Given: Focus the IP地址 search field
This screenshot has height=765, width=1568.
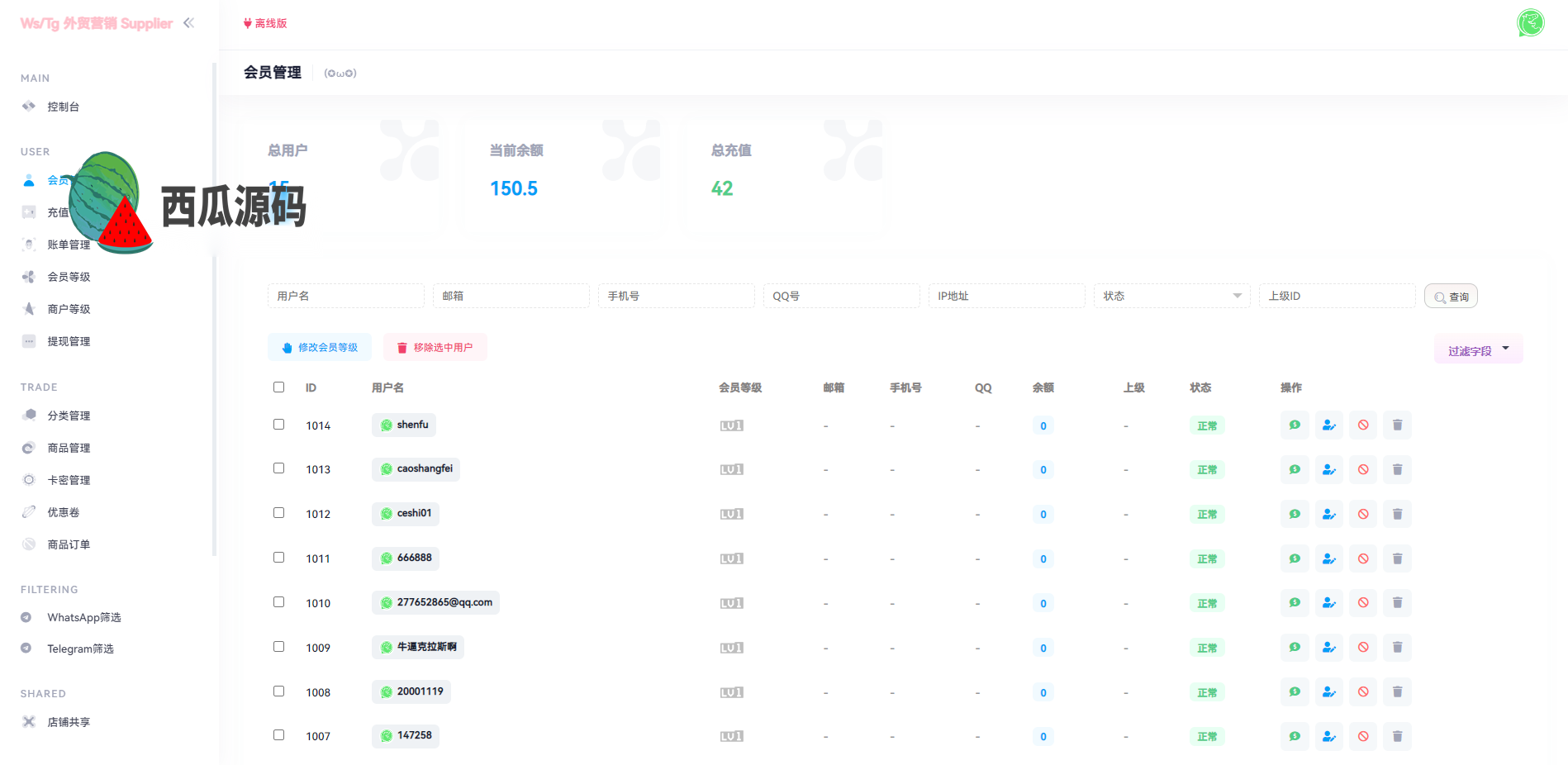Looking at the screenshot, I should 1007,296.
